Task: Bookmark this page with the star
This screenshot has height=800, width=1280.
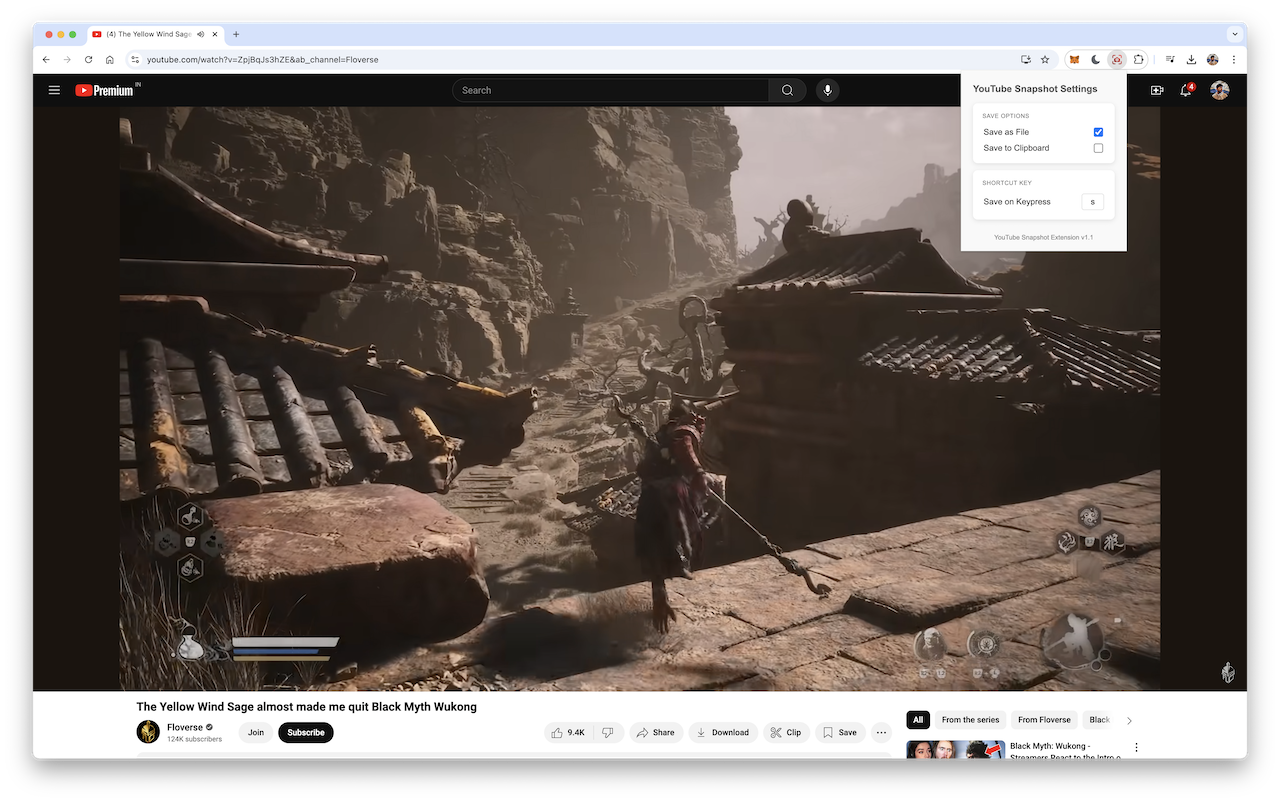Action: tap(1045, 60)
